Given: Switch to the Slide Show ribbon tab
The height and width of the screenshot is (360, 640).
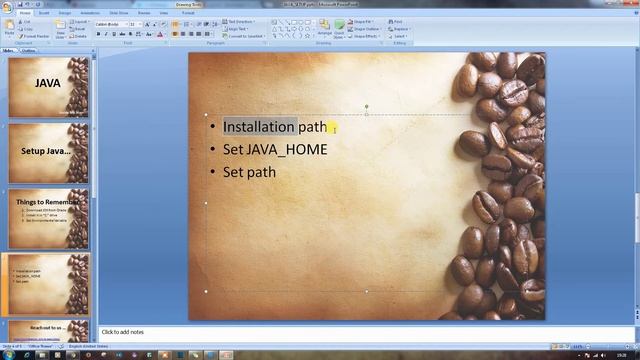Looking at the screenshot, I should coord(119,13).
